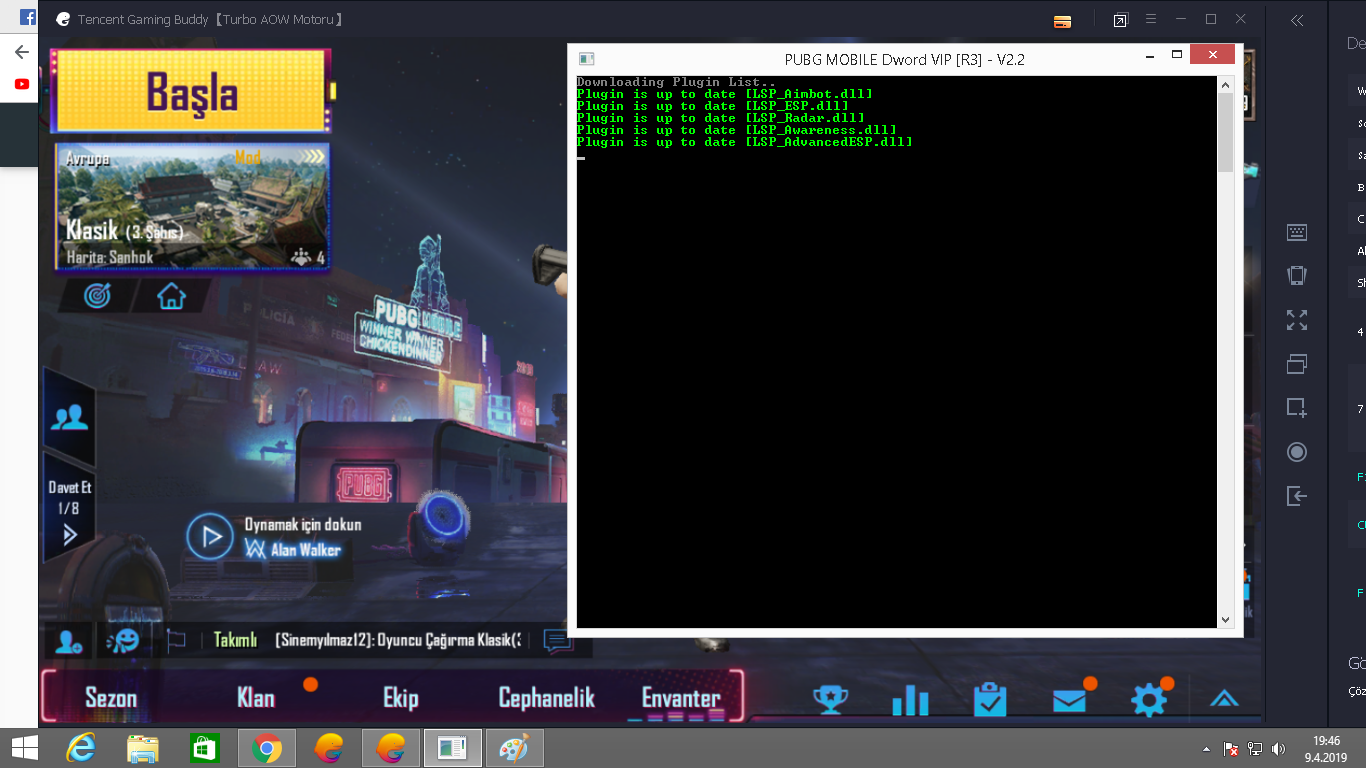The width and height of the screenshot is (1366, 768).
Task: Collapse the emulator side panel with double chevron
Action: (1297, 20)
